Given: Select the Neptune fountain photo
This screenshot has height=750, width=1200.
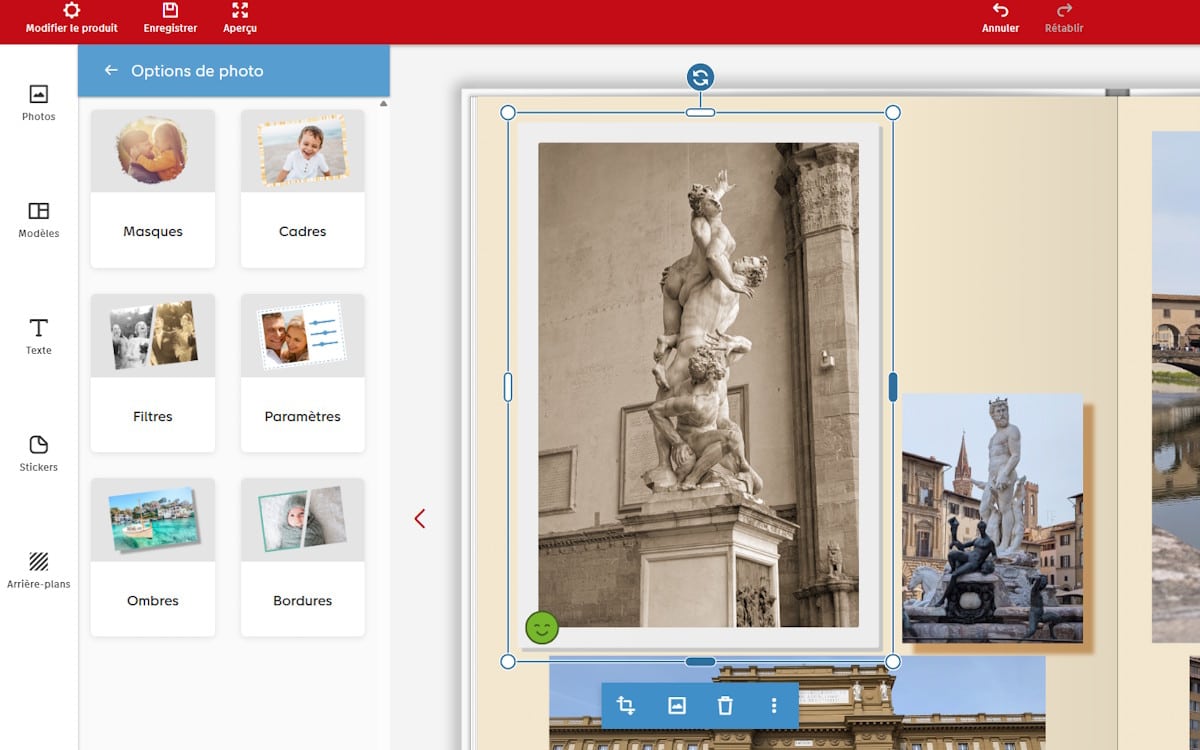Looking at the screenshot, I should [992, 518].
